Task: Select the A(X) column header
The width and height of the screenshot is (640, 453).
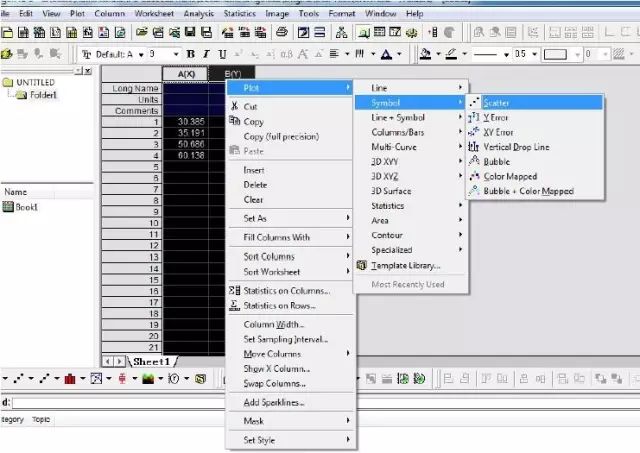Action: click(185, 74)
